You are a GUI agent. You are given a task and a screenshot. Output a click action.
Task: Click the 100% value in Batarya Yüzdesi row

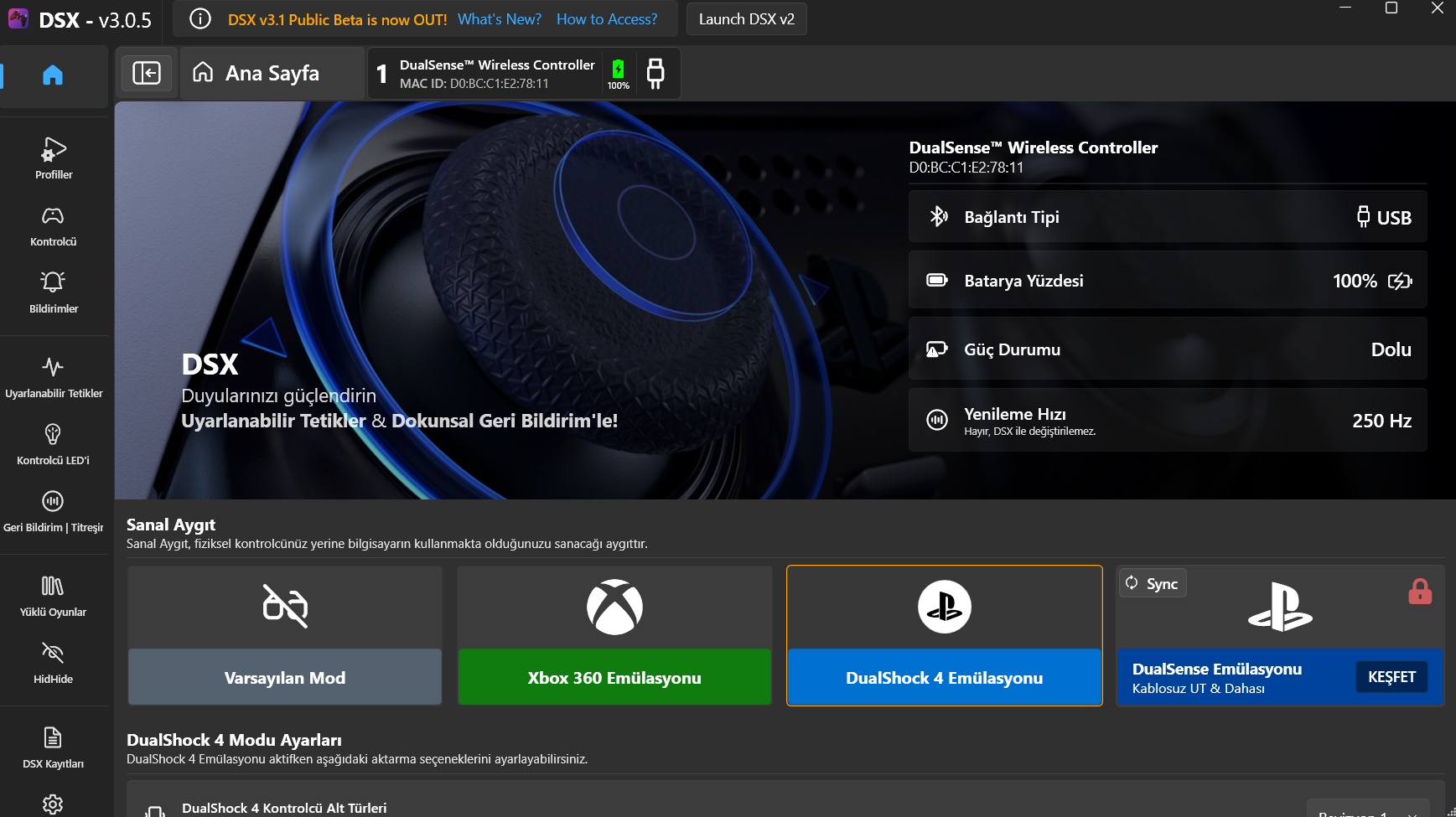point(1355,281)
